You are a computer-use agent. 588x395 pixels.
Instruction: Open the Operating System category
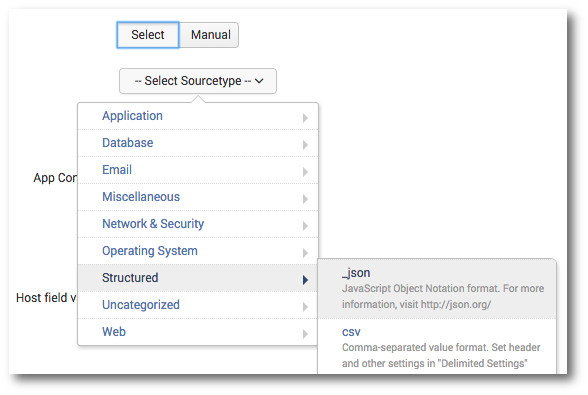tap(198, 251)
